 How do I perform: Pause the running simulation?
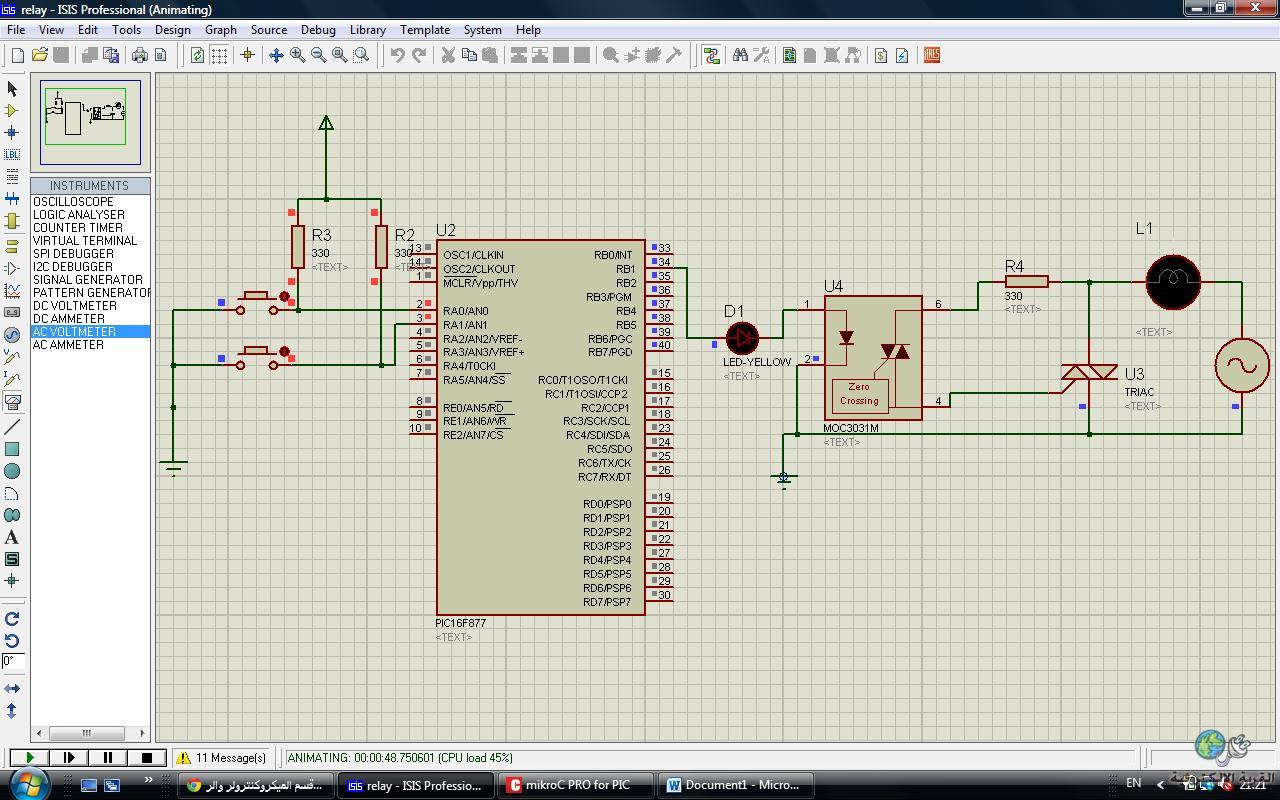pos(107,758)
